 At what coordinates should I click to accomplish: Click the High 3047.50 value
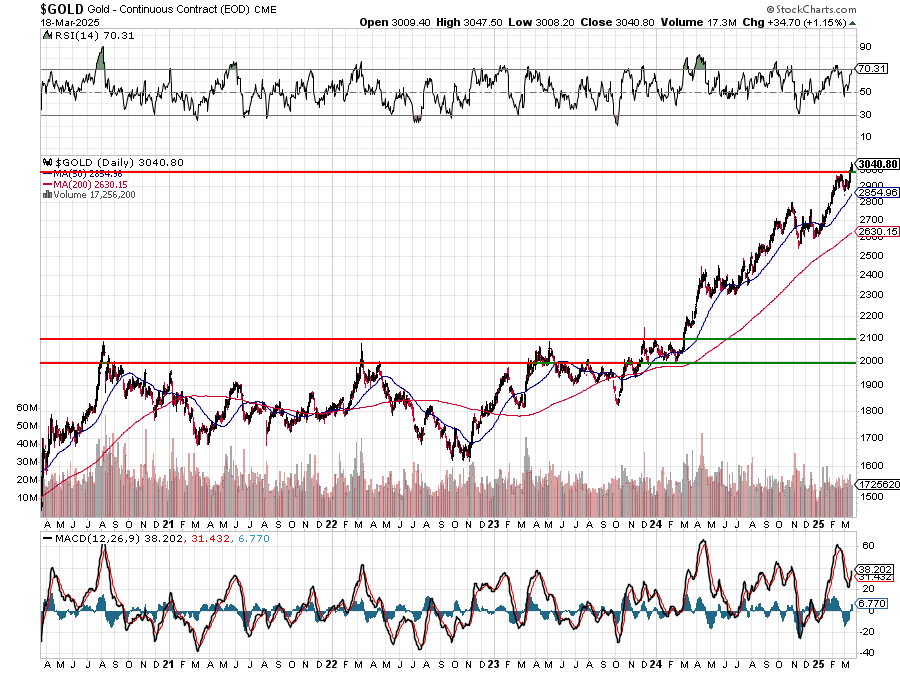pos(469,22)
